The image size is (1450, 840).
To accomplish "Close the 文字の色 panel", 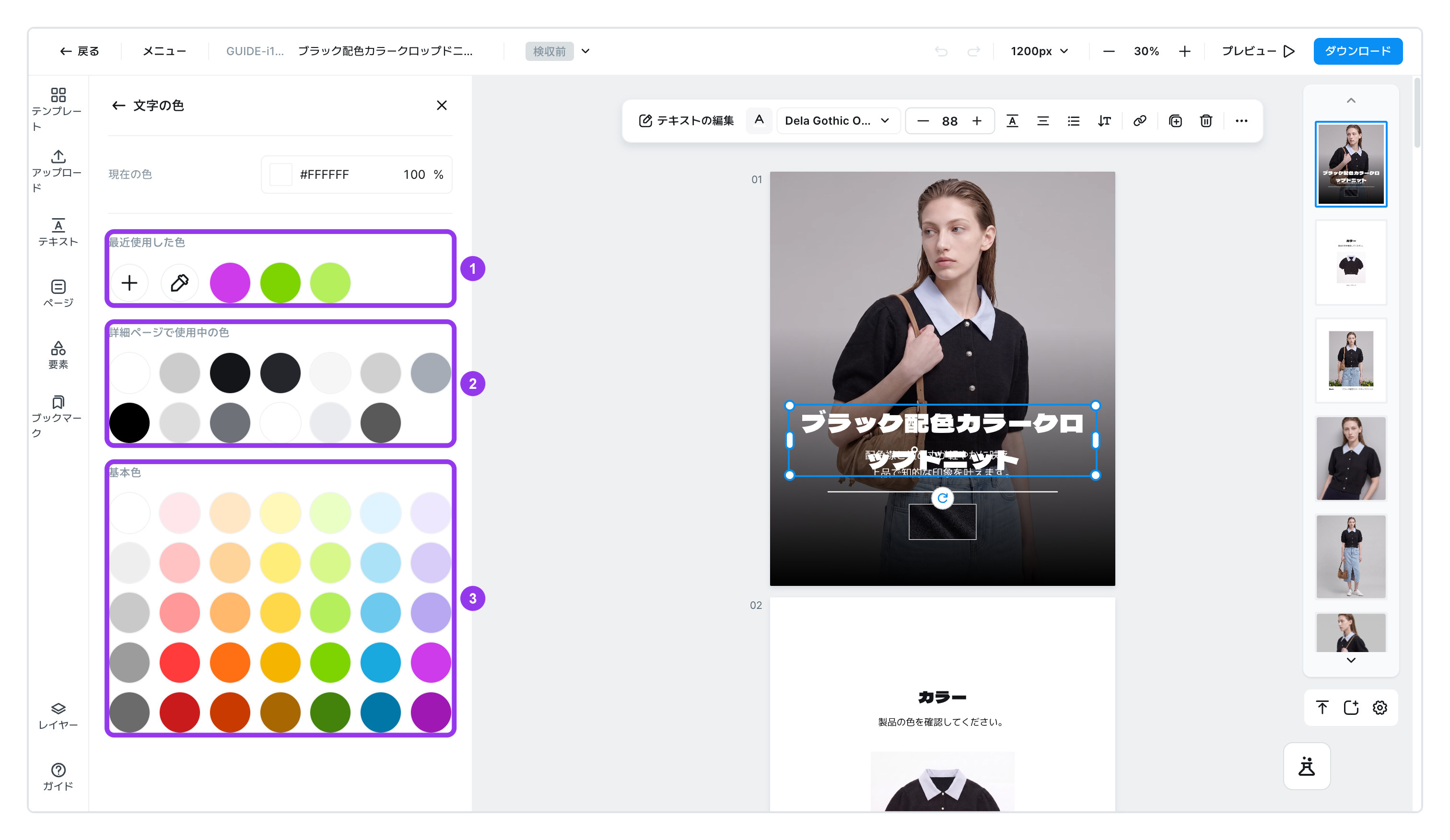I will 441,105.
